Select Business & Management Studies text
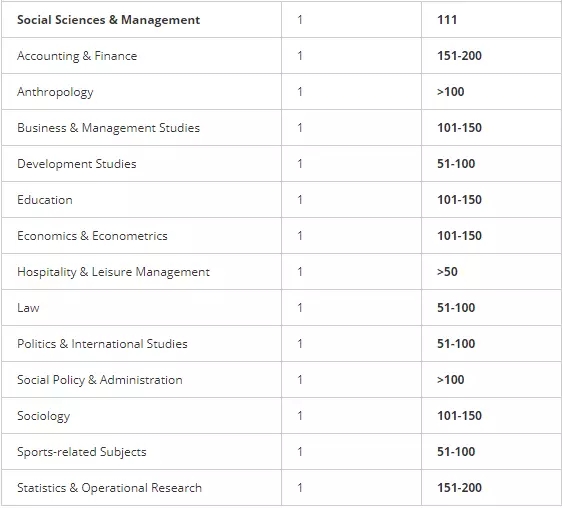 (x=108, y=128)
